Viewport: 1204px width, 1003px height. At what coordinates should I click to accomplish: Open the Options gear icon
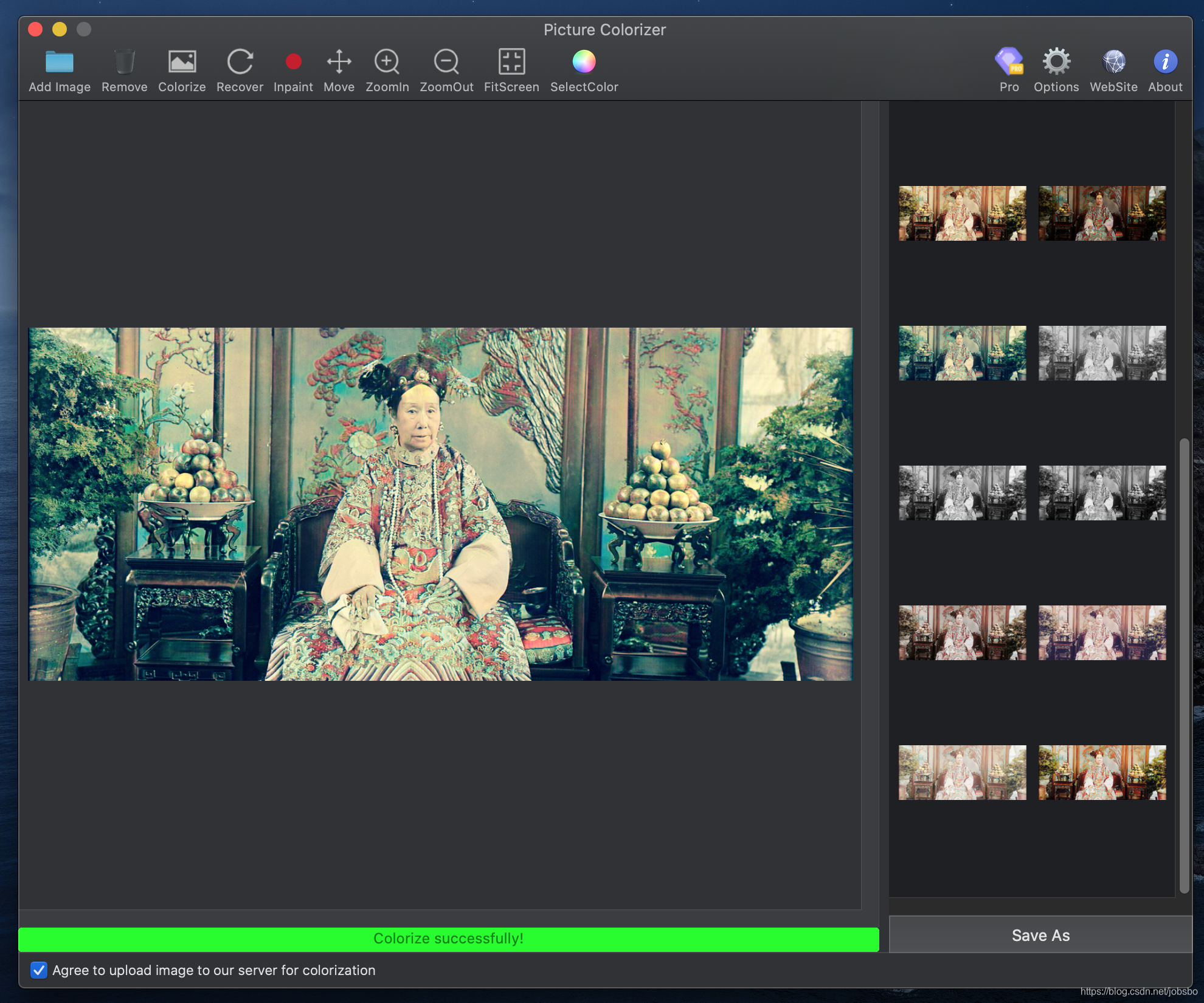(1056, 62)
